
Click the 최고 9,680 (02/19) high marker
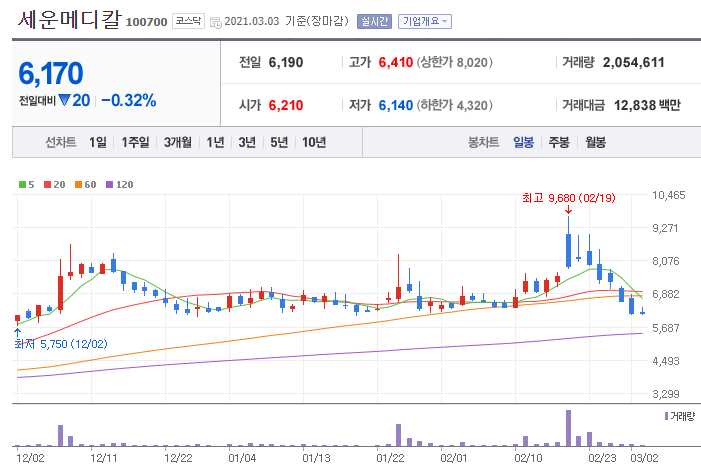(x=568, y=198)
